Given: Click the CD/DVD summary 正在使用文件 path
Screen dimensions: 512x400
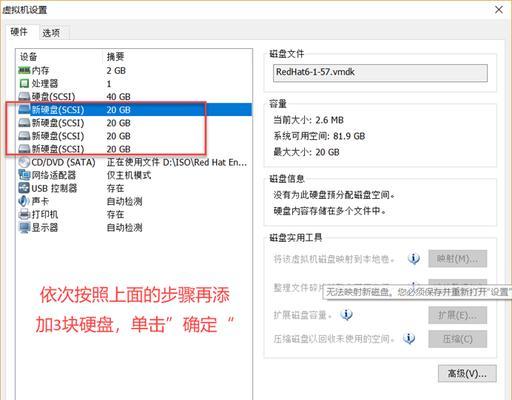Looking at the screenshot, I should coord(177,162).
